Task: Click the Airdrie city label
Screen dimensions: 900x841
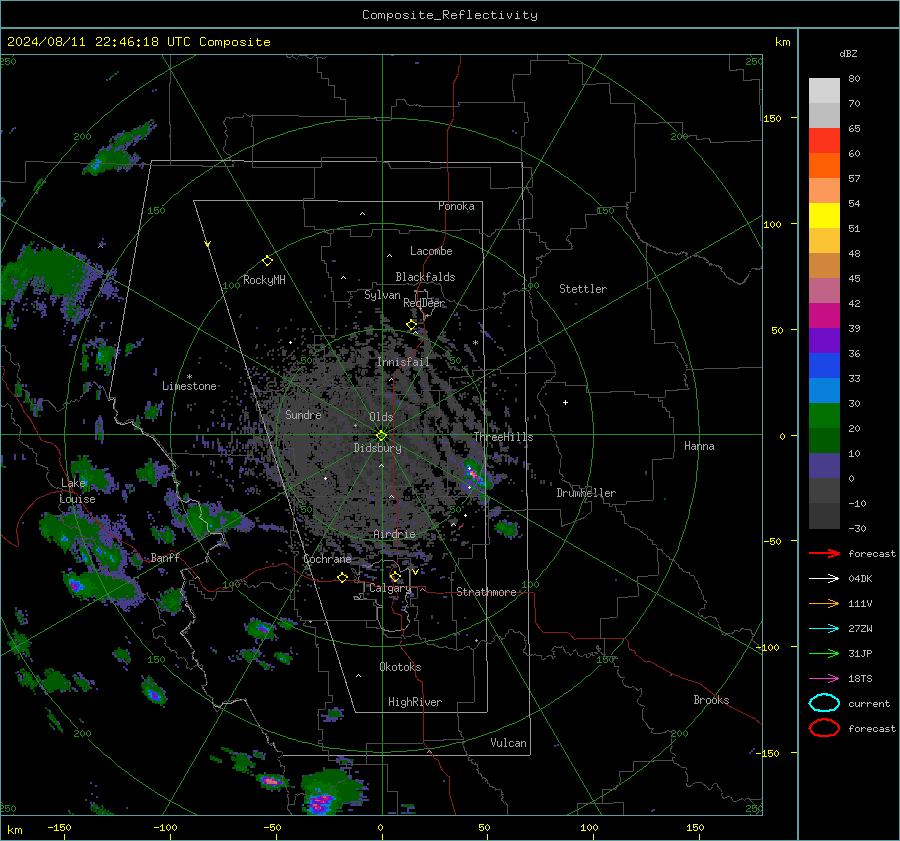Action: (394, 534)
